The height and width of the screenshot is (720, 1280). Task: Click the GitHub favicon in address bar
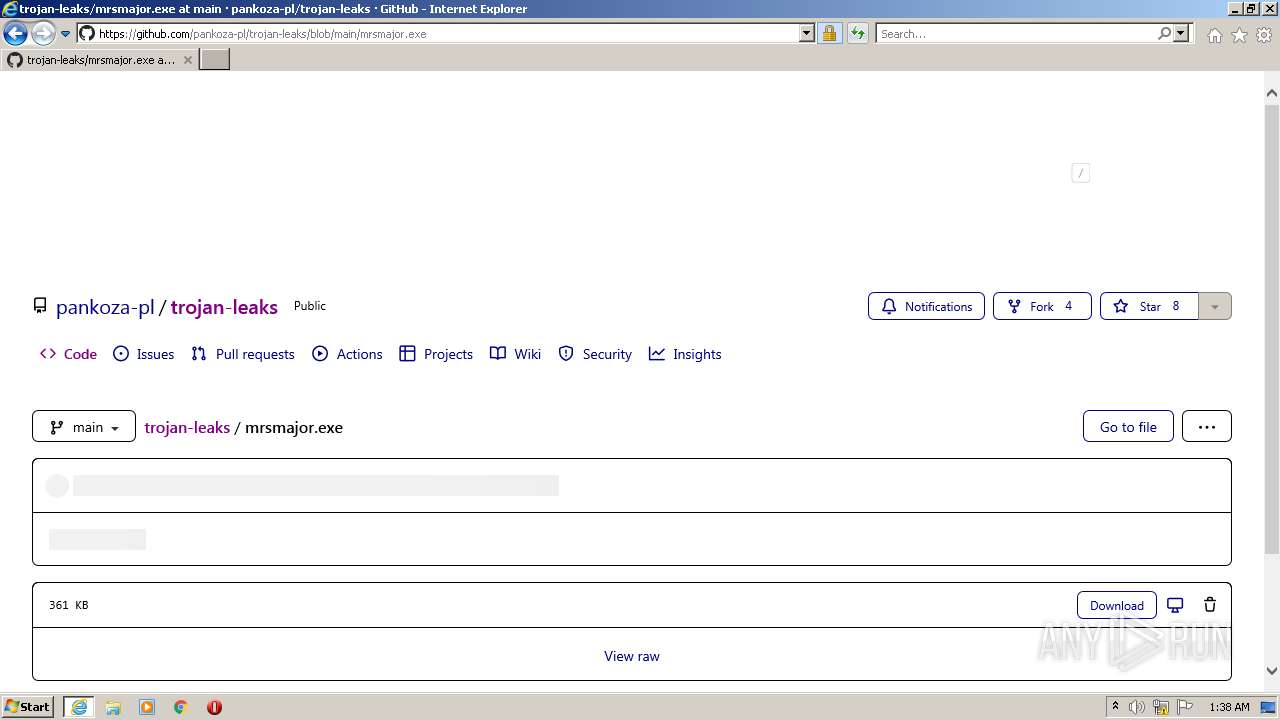point(86,33)
